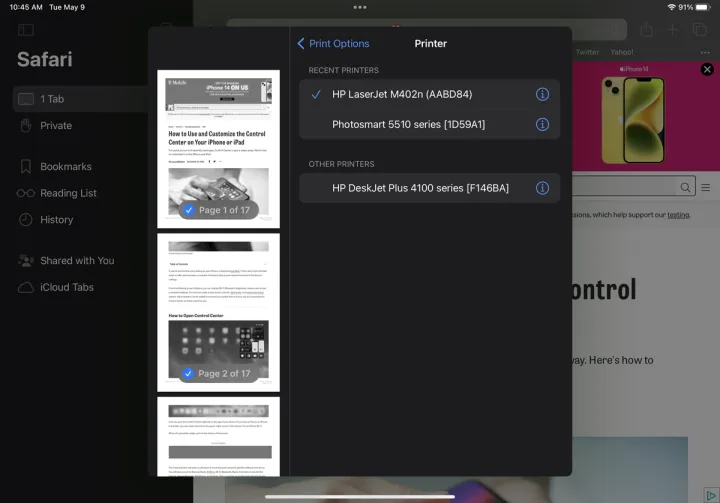Deselect Page 1 of 17 checkmark
720x503 pixels.
point(188,210)
